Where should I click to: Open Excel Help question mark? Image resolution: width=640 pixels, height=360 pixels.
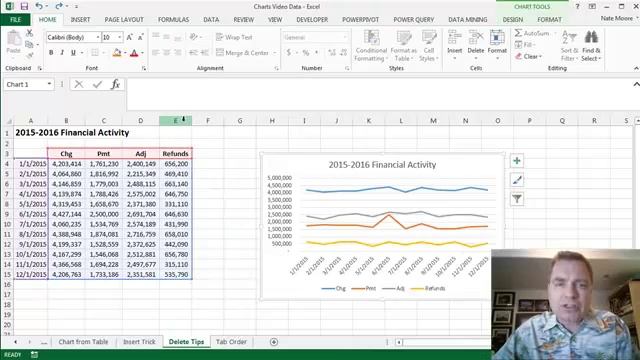[577, 7]
